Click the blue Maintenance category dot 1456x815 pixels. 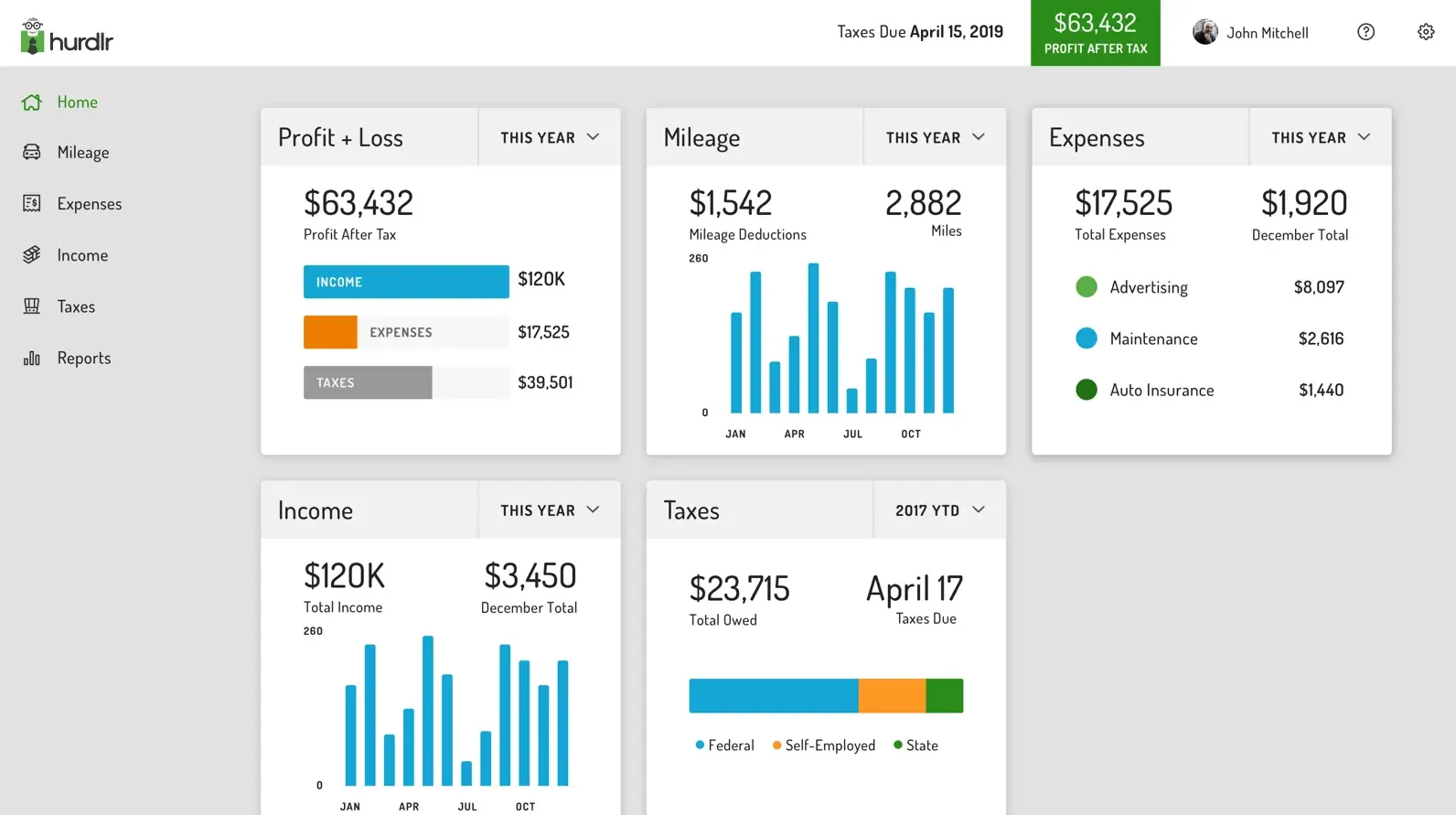point(1087,338)
